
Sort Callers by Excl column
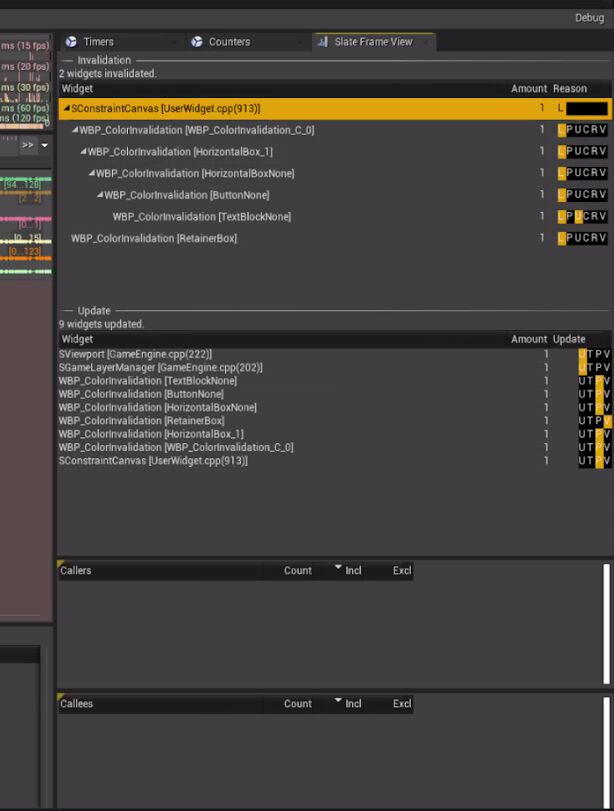[402, 570]
